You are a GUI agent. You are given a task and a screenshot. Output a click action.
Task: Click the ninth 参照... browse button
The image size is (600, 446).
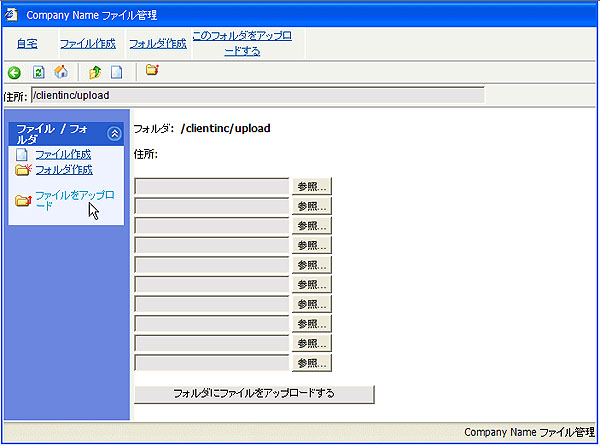[x=312, y=343]
